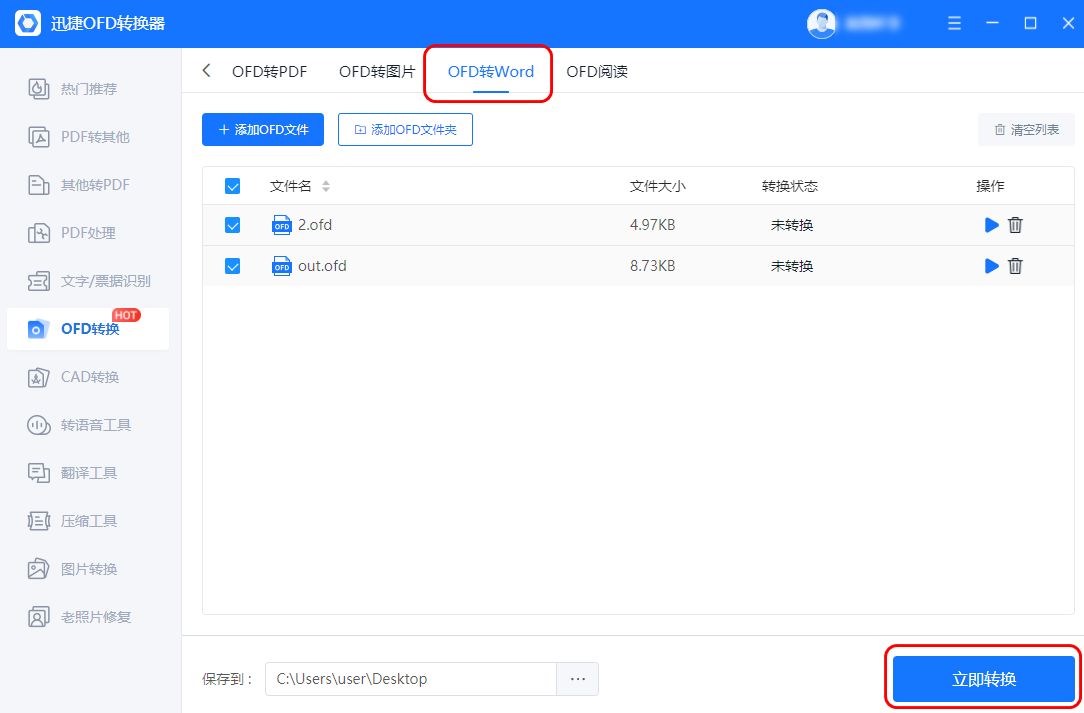Open the app hamburger menu

point(954,23)
